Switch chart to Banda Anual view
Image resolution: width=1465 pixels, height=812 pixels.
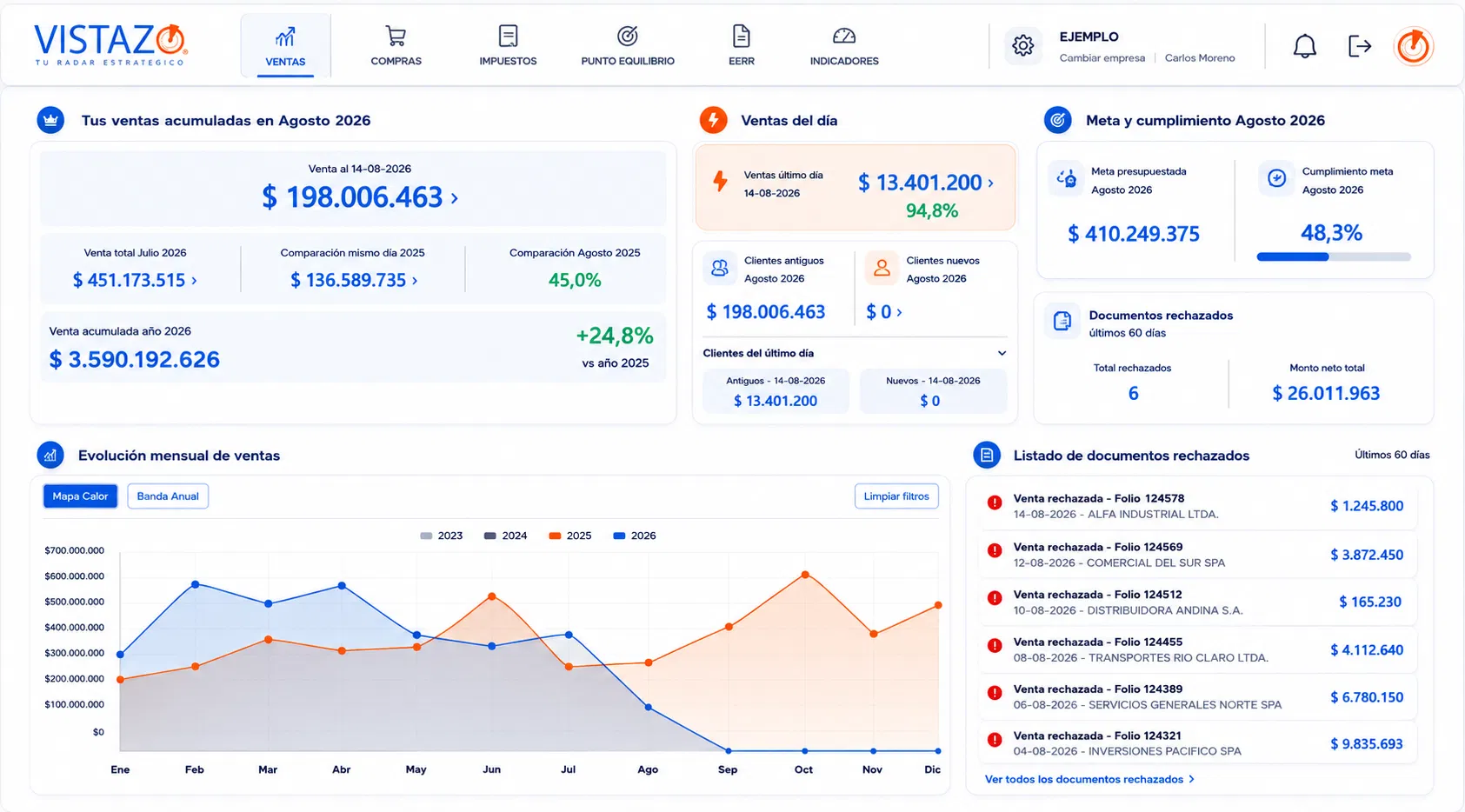(168, 496)
